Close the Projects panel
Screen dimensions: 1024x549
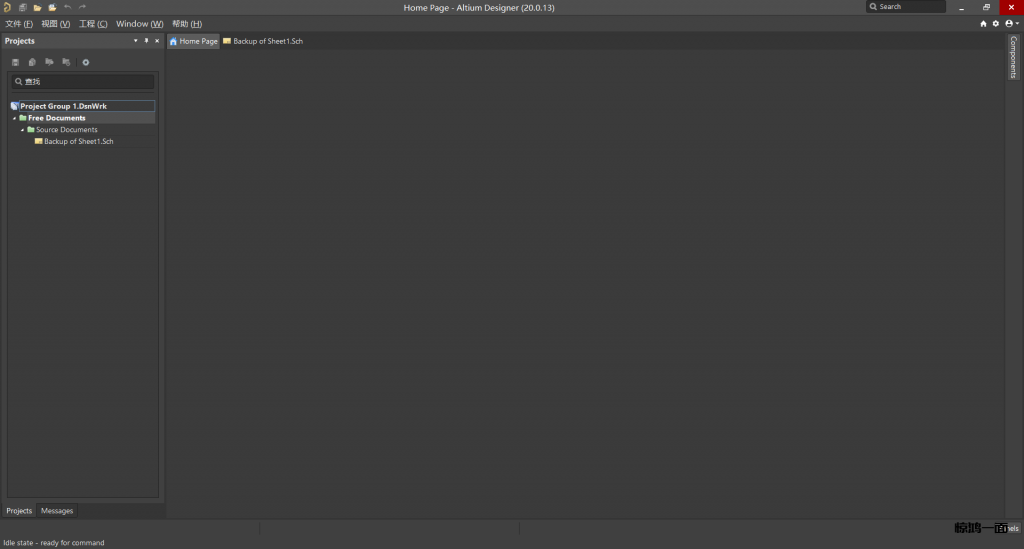point(156,41)
